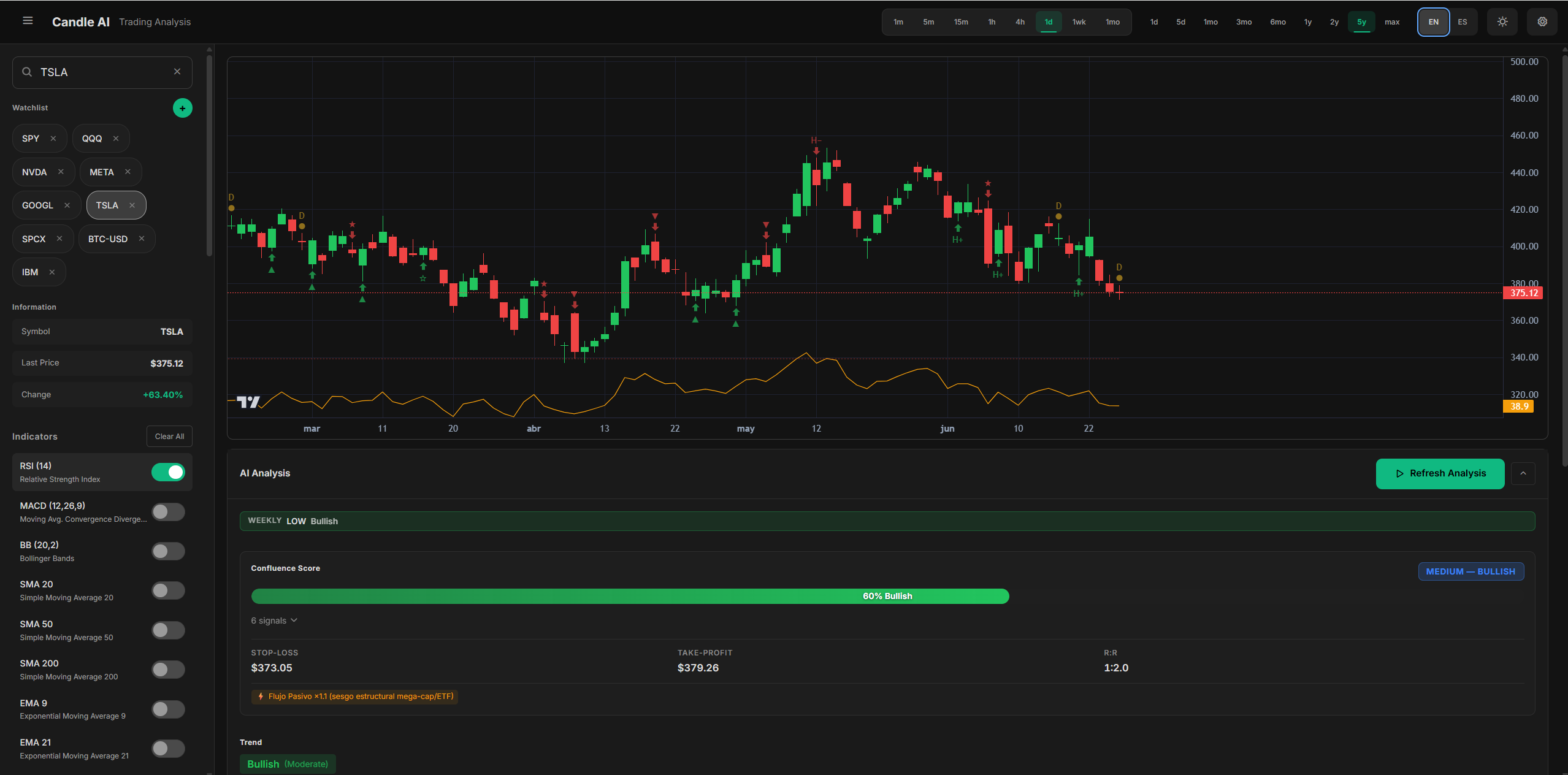
Task: Set range to 6mo
Action: click(1278, 22)
